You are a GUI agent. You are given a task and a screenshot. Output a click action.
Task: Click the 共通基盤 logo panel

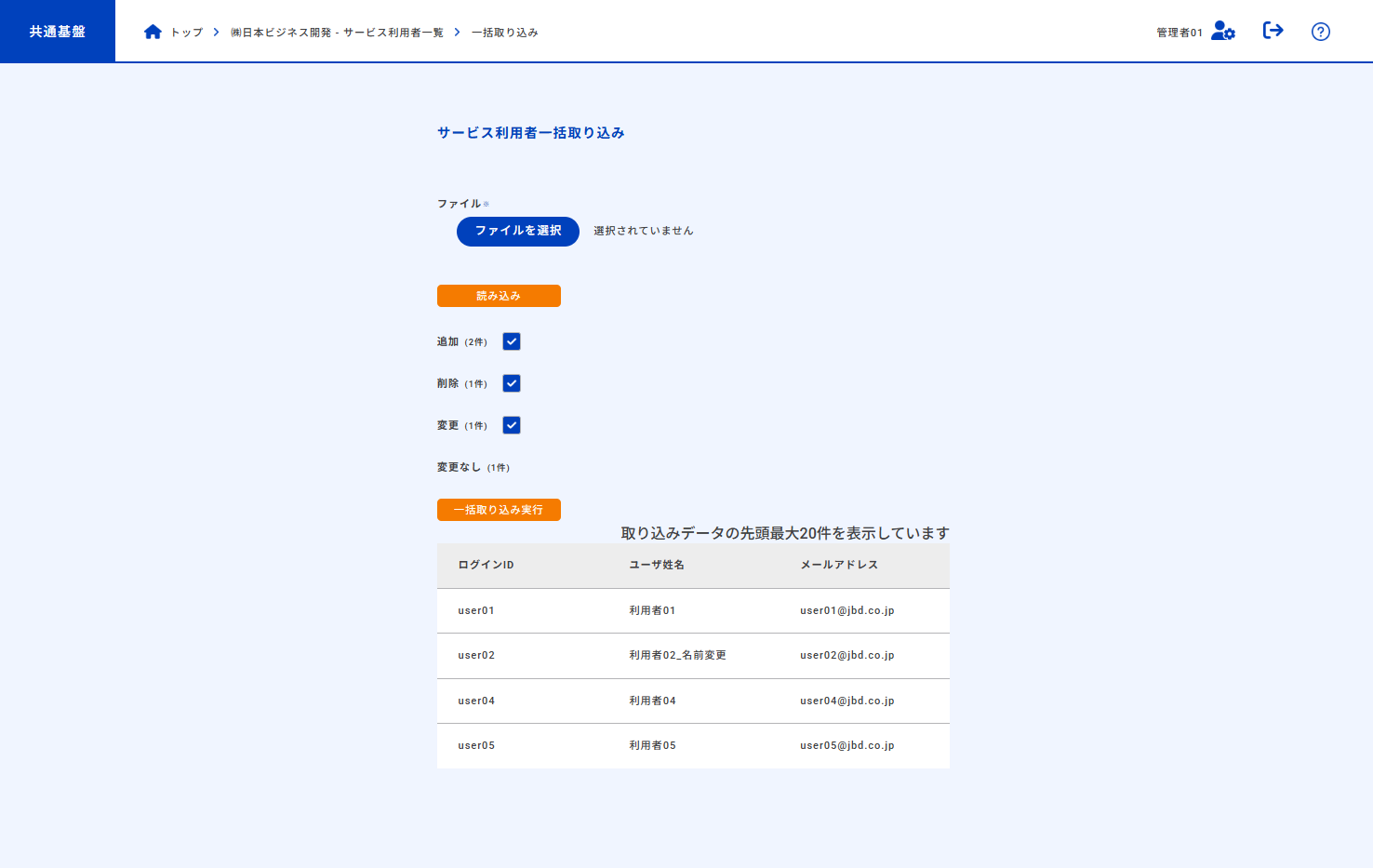[x=56, y=31]
